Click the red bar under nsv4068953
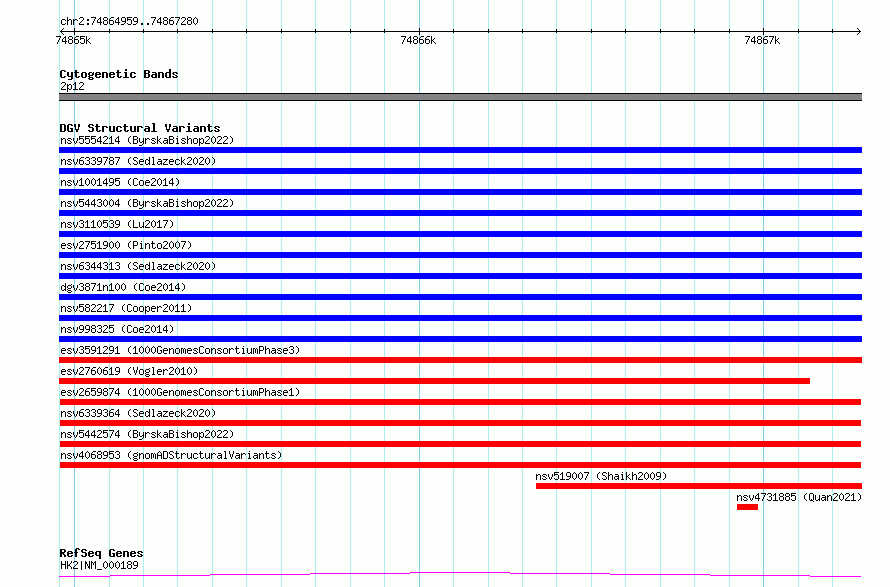The height and width of the screenshot is (587, 890). pyautogui.click(x=460, y=465)
